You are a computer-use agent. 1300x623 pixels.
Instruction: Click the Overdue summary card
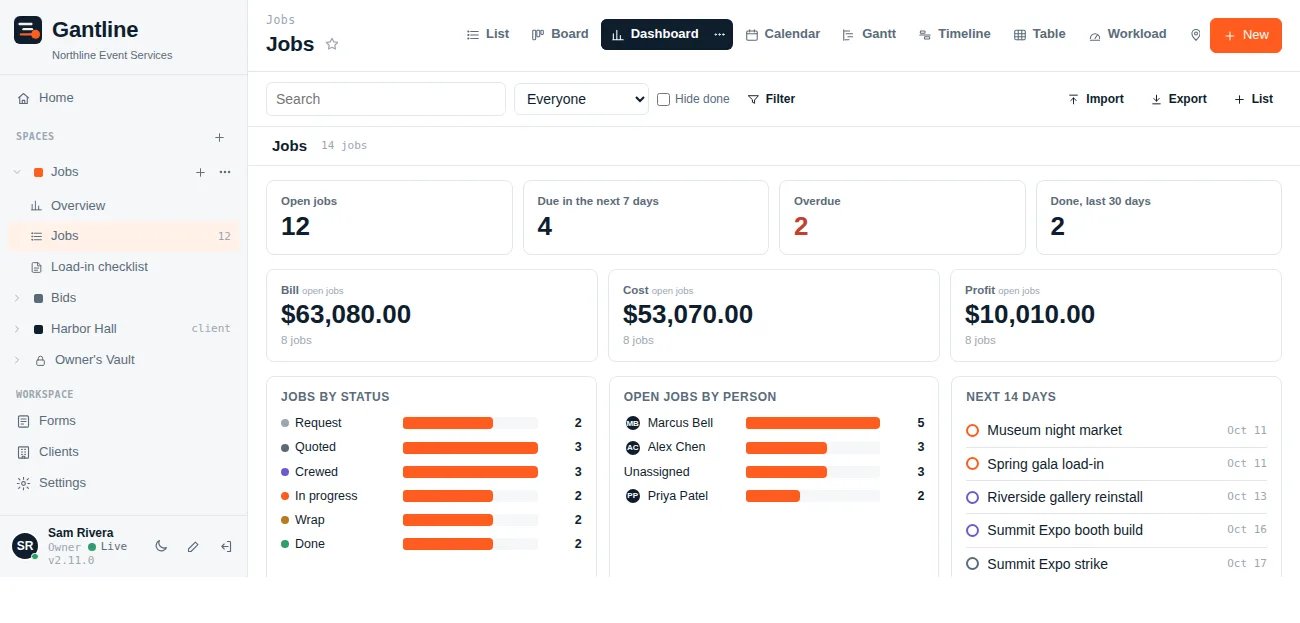coord(902,217)
